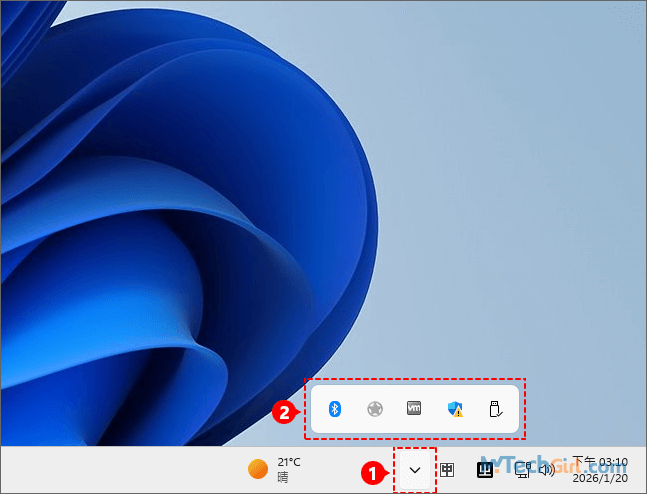The width and height of the screenshot is (647, 494).
Task: Collapse the hidden icons chevron in the taskbar
Action: (x=415, y=470)
